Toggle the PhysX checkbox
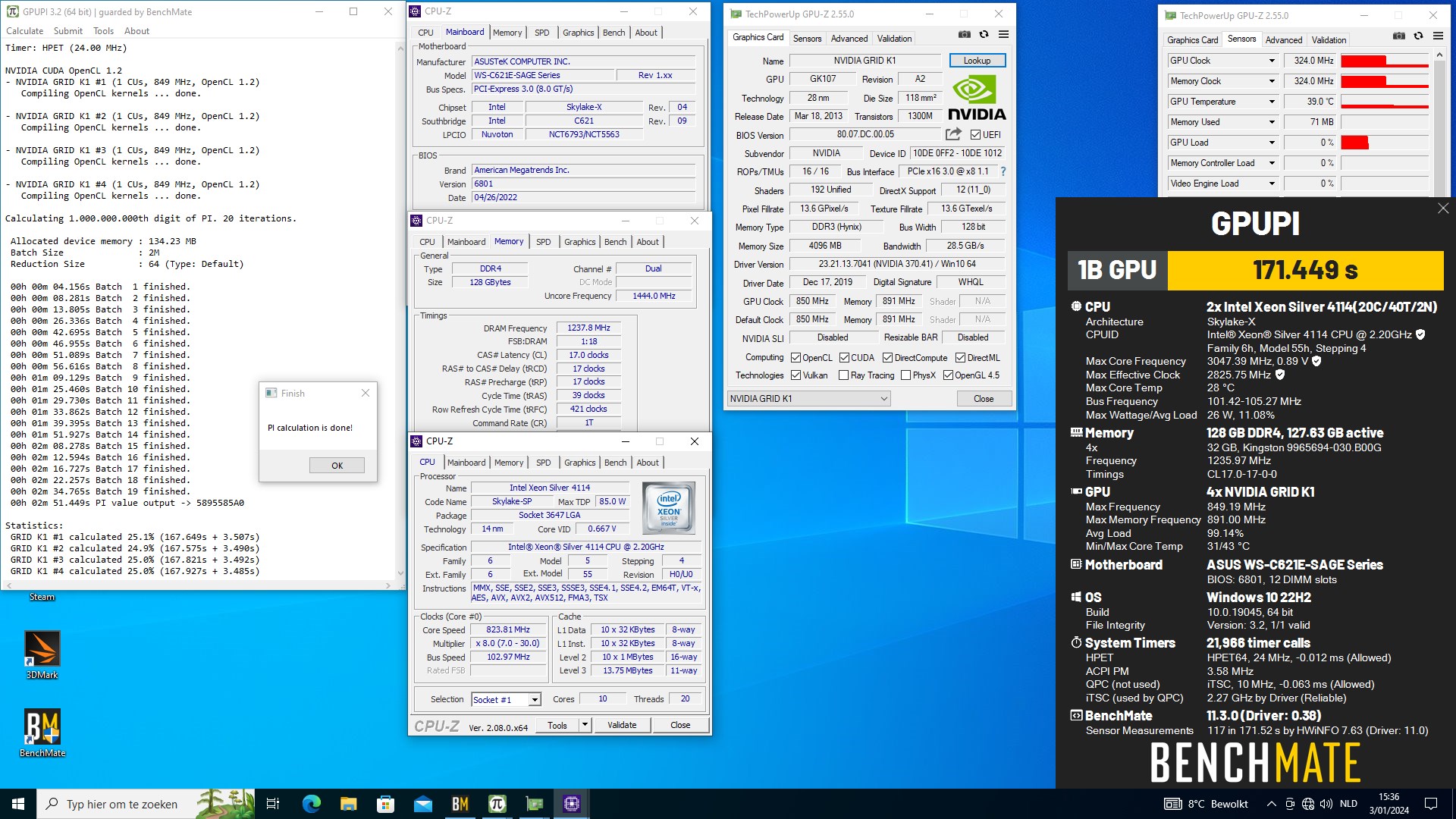Image resolution: width=1456 pixels, height=819 pixels. (x=905, y=375)
